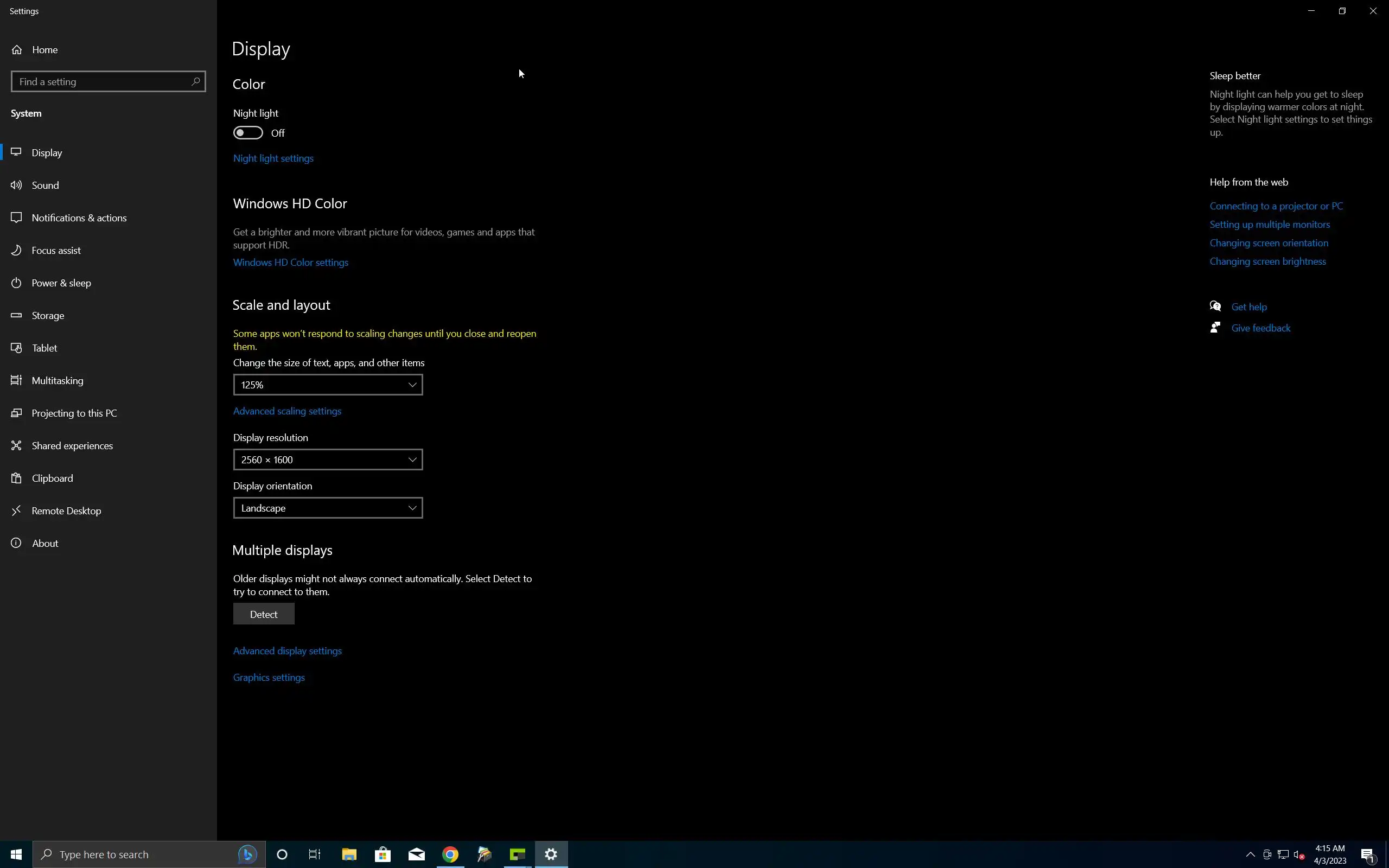The height and width of the screenshot is (868, 1389).
Task: Click search magnifier in Find a setting
Action: [x=195, y=81]
